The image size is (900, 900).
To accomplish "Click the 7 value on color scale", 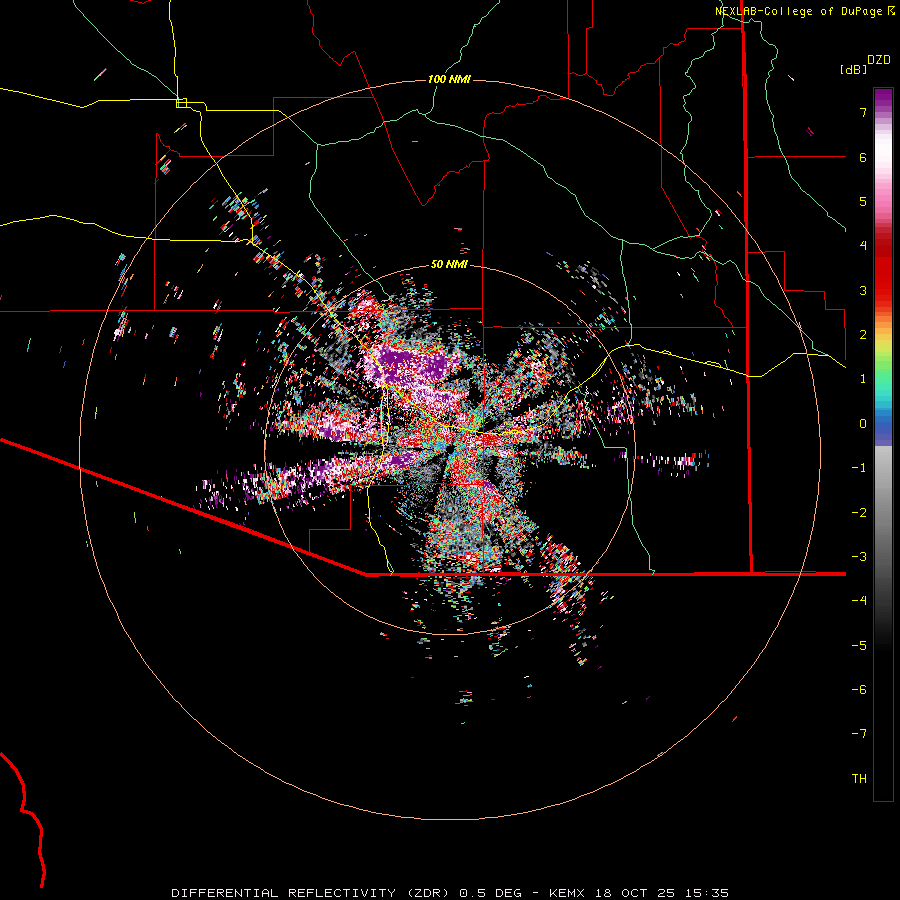I will (863, 112).
